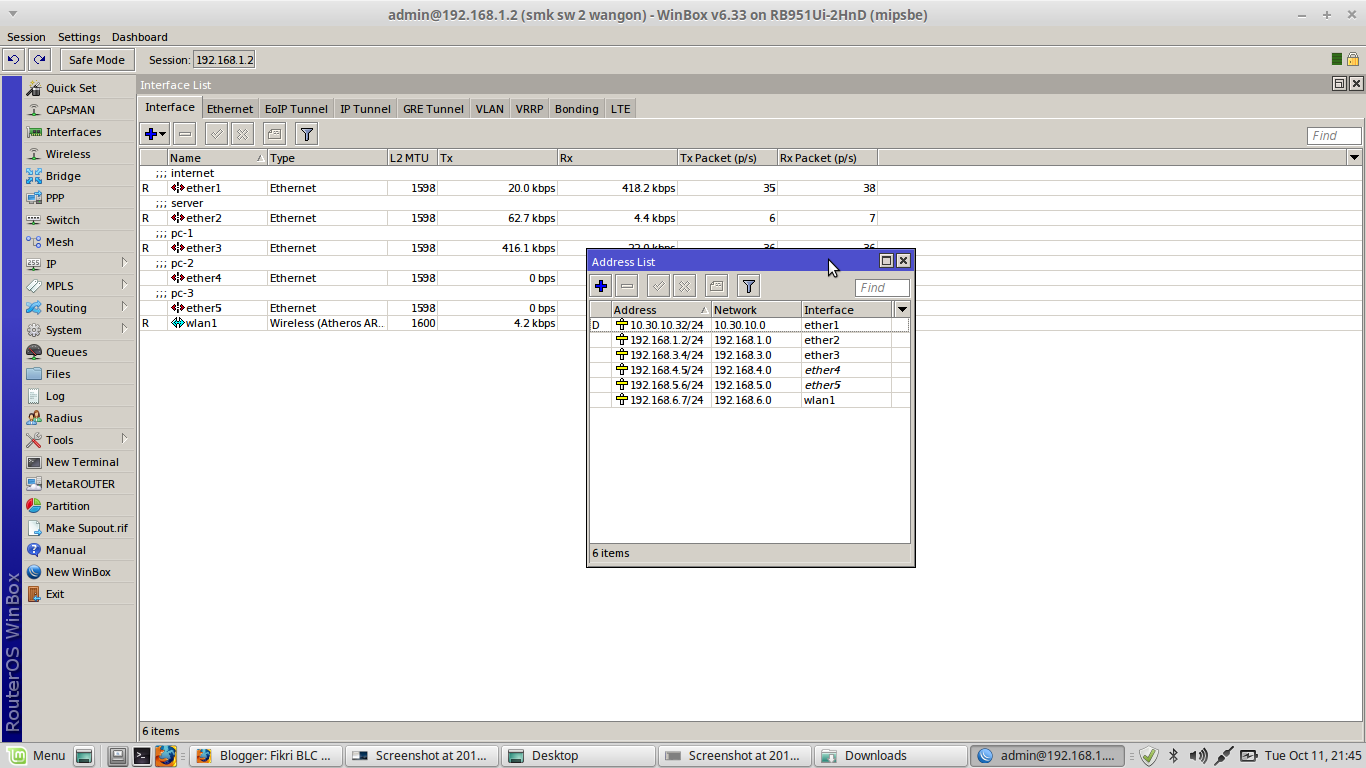This screenshot has height=768, width=1366.
Task: Open MetaROUTER in sidebar
Action: pos(79,484)
